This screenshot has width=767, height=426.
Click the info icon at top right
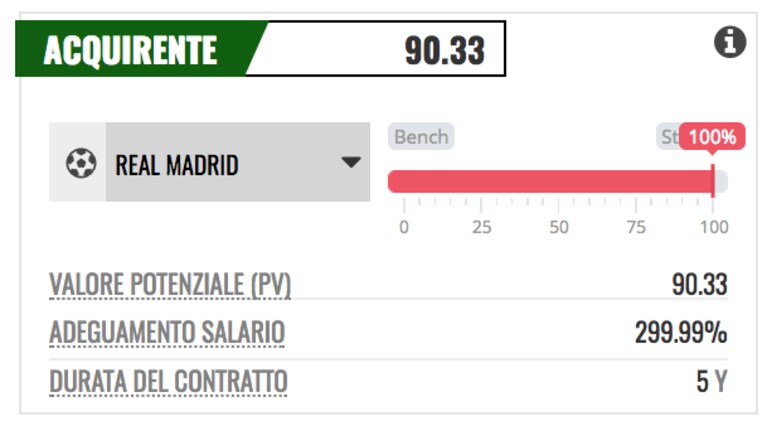coord(730,42)
